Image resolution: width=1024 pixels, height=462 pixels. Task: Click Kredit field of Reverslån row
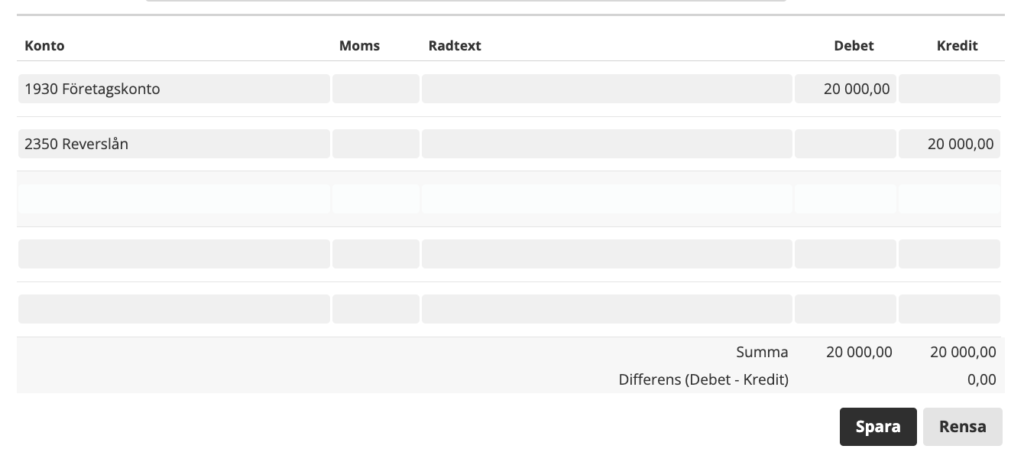coord(949,144)
